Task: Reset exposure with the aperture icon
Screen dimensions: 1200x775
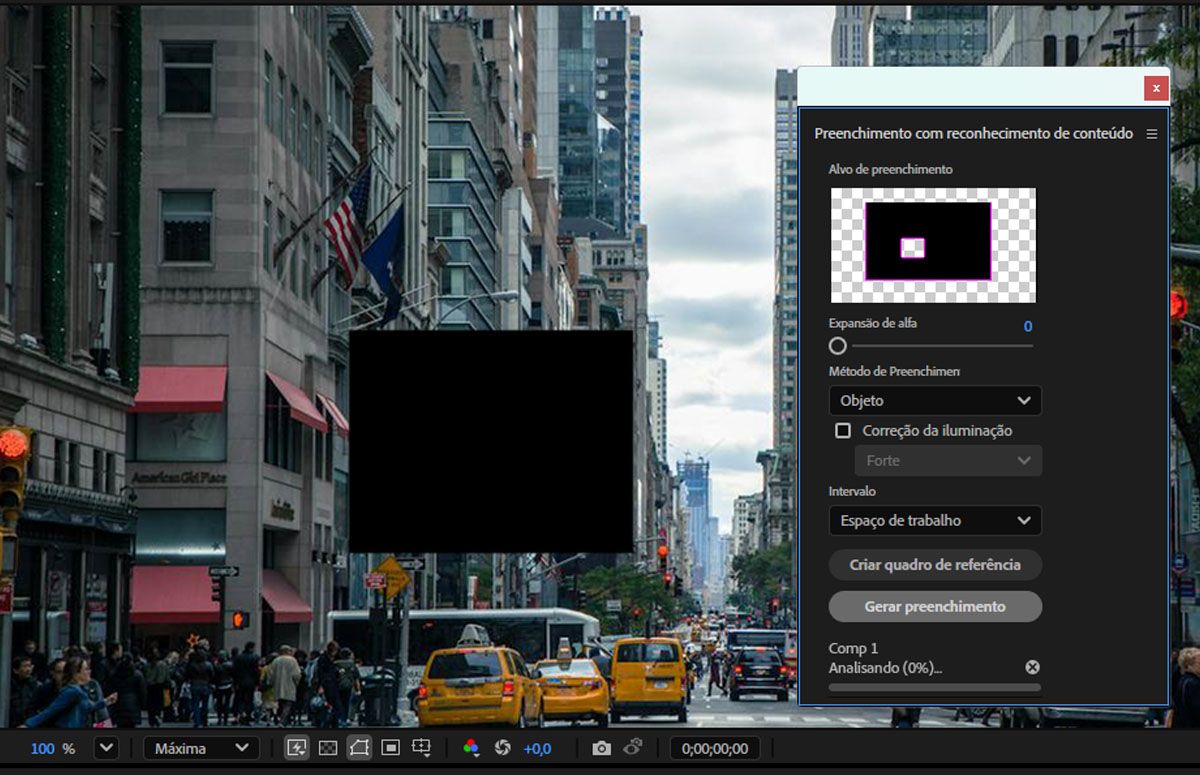Action: (x=502, y=747)
